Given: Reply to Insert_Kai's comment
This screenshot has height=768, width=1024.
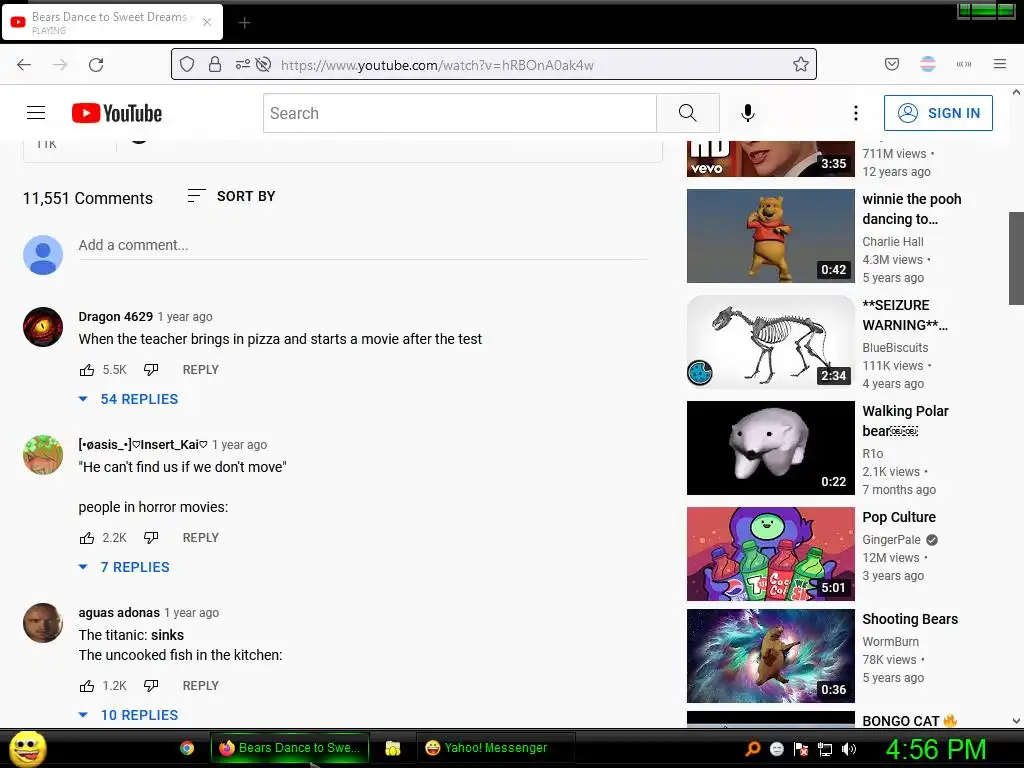Looking at the screenshot, I should click(200, 537).
